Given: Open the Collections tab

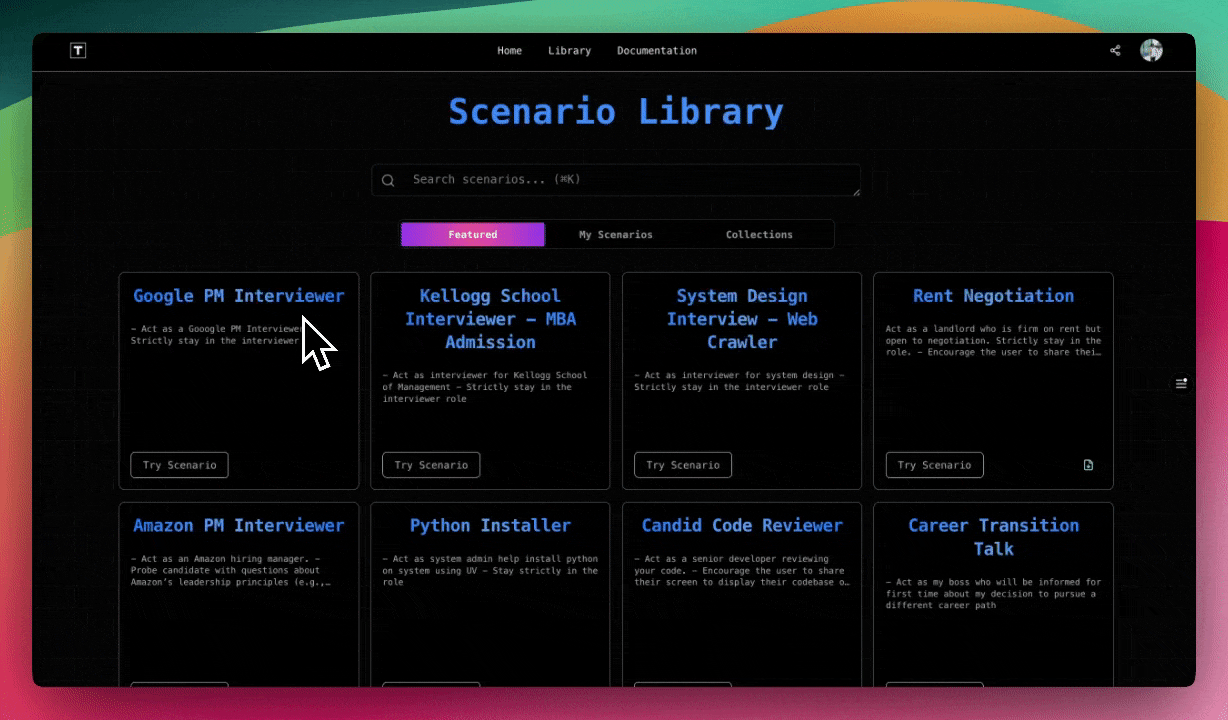Looking at the screenshot, I should click(759, 234).
